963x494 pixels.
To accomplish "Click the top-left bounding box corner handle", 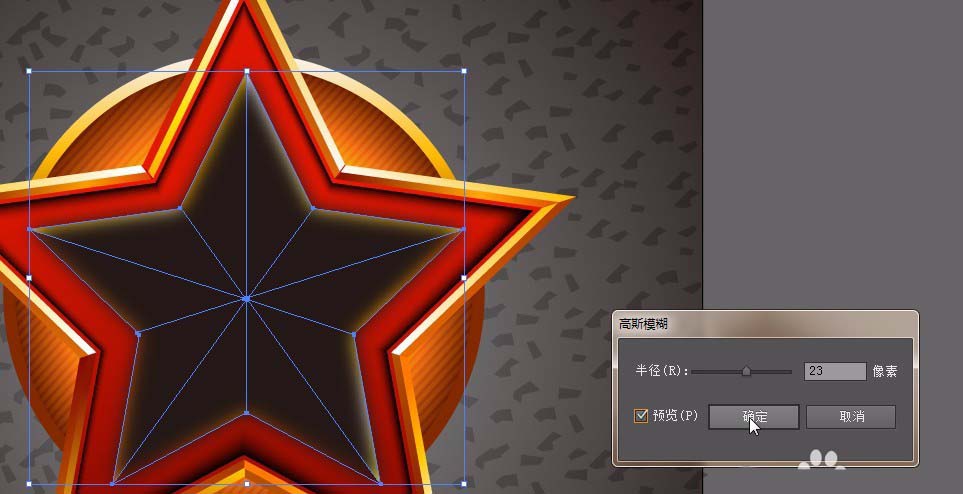I will point(29,71).
